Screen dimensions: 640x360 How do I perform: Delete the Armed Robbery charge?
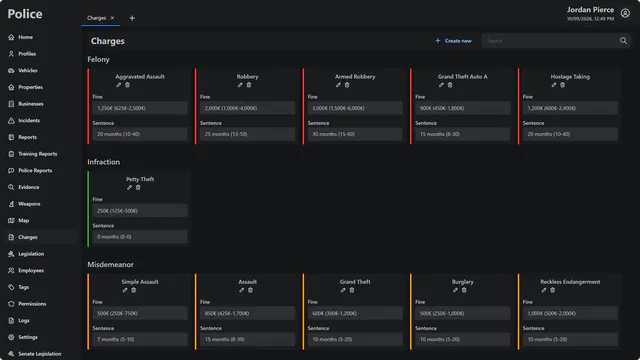(347, 85)
